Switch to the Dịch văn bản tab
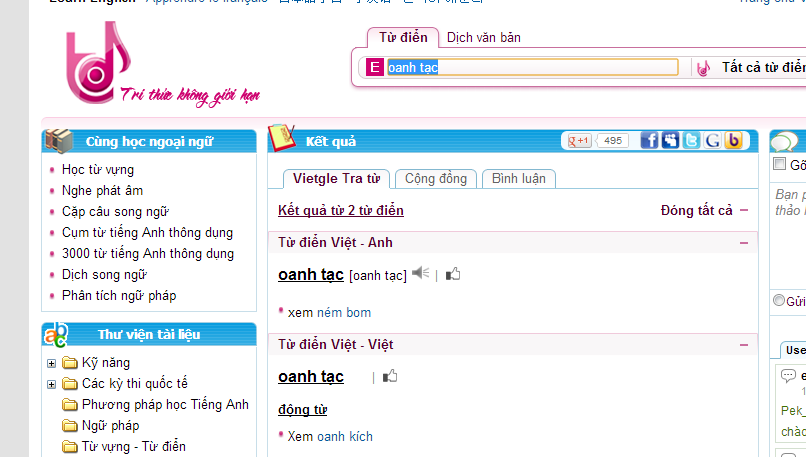This screenshot has height=457, width=806. pos(484,38)
